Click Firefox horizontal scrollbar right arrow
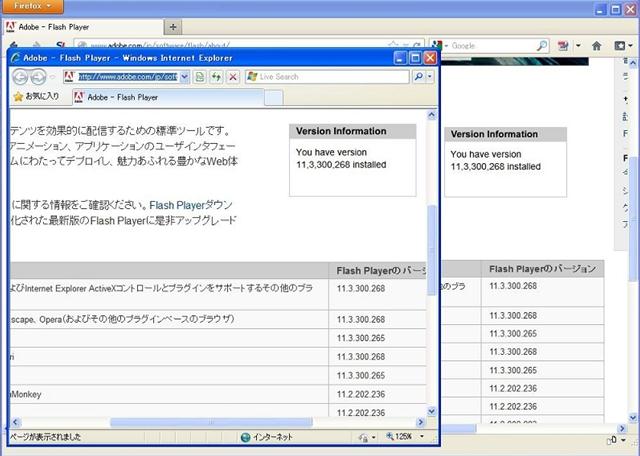640x456 pixels. pos(622,428)
